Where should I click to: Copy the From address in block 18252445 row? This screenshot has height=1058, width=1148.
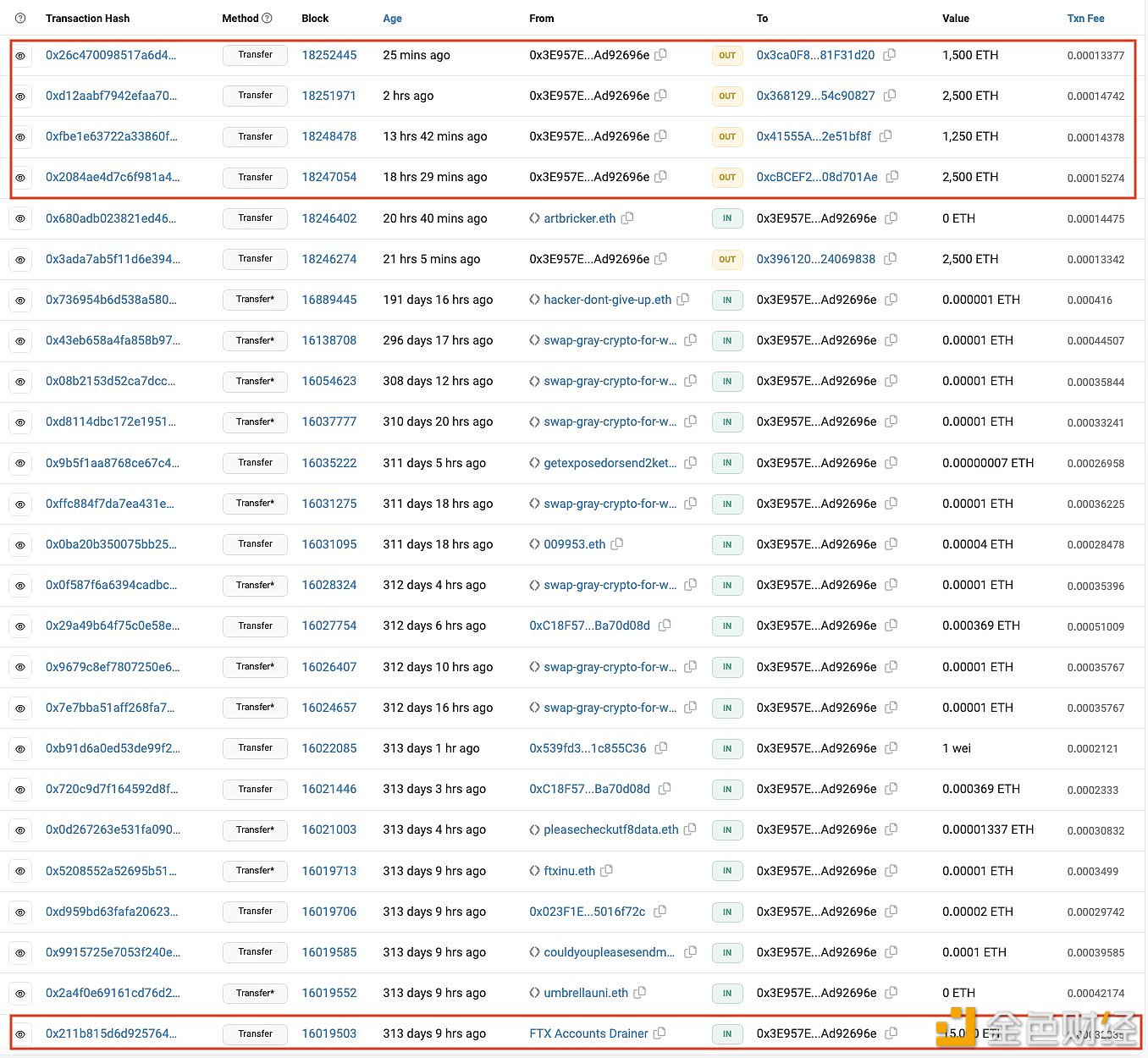[x=661, y=54]
